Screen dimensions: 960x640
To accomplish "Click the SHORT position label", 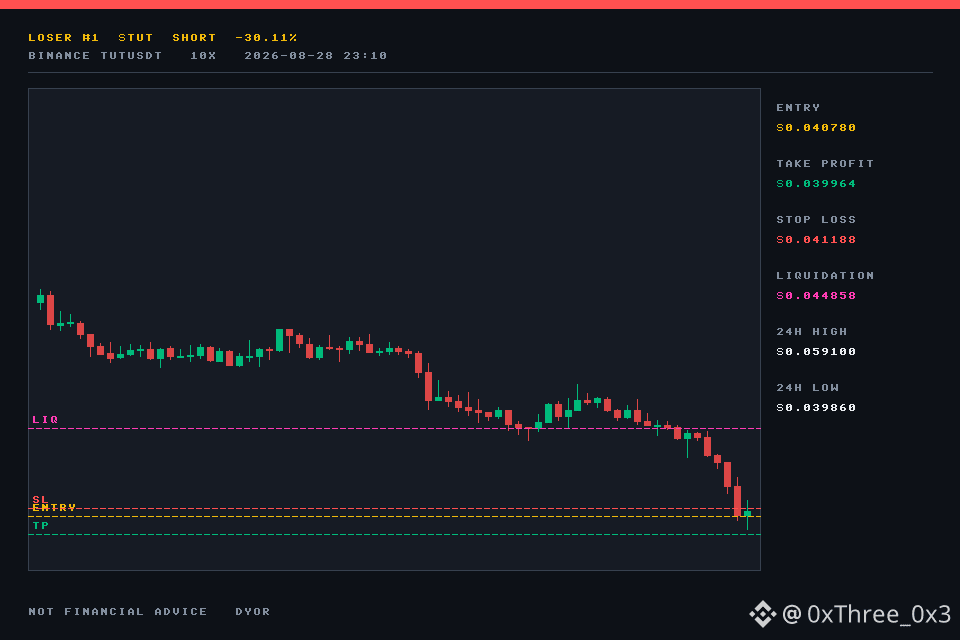I will [x=194, y=37].
